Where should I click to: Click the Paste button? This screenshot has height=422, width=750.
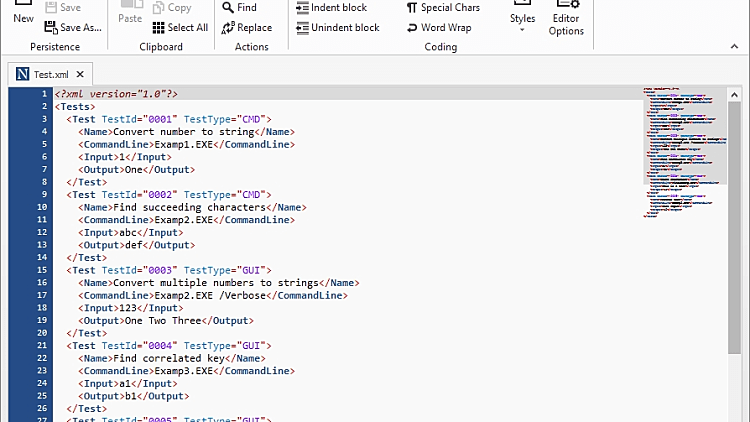[130, 14]
